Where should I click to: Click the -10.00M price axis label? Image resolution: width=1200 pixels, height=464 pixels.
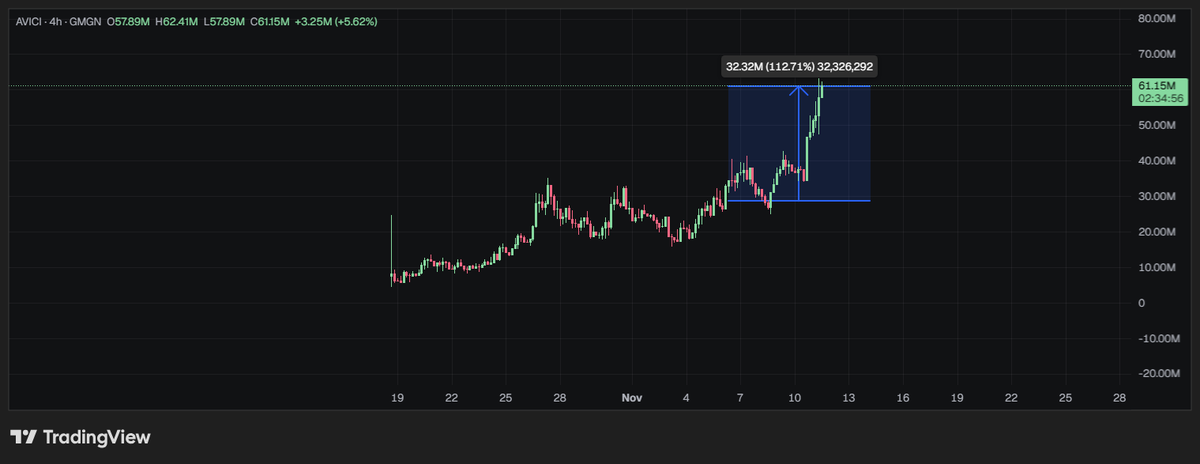click(1160, 339)
